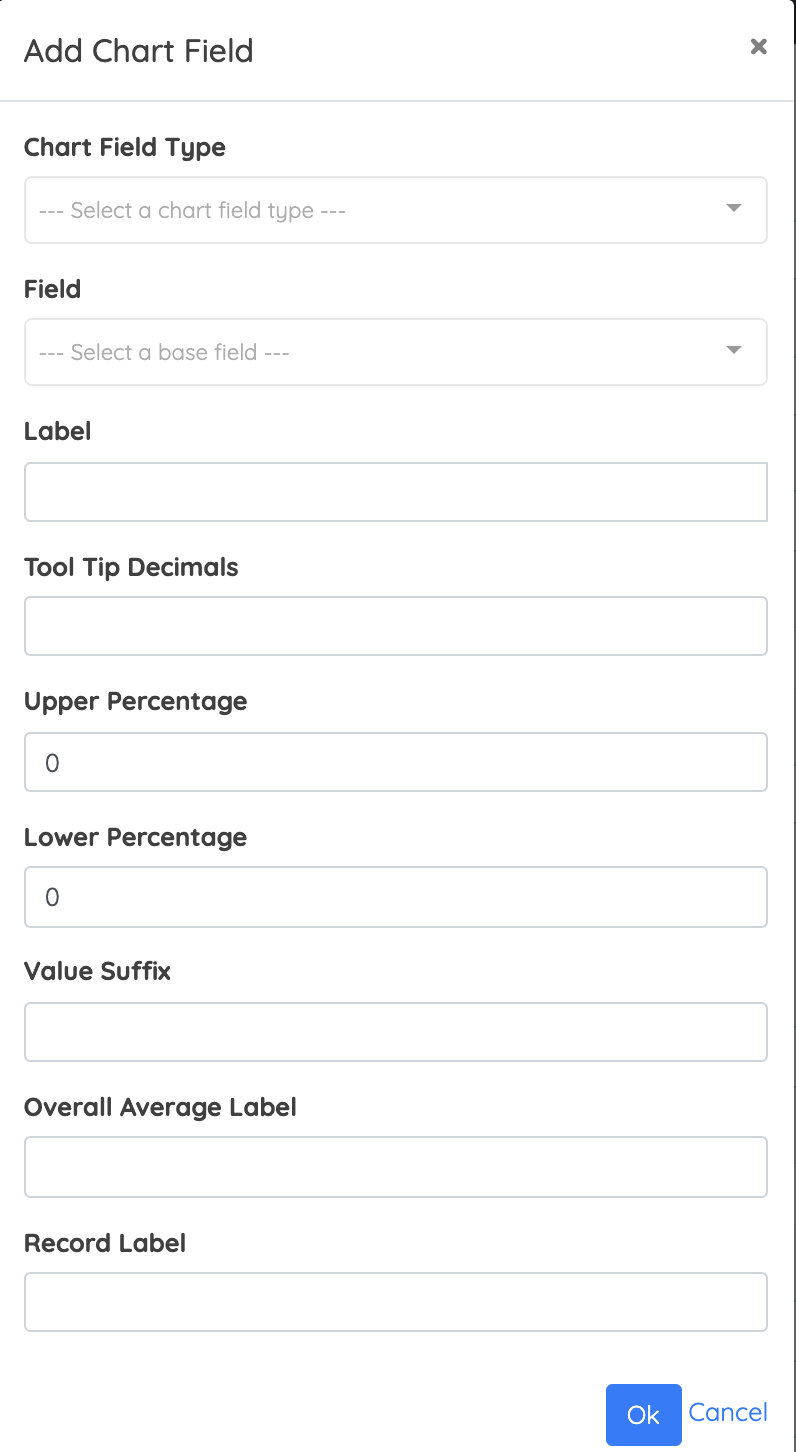Click the "Value Suffix" label text
The height and width of the screenshot is (1452, 796).
98,972
